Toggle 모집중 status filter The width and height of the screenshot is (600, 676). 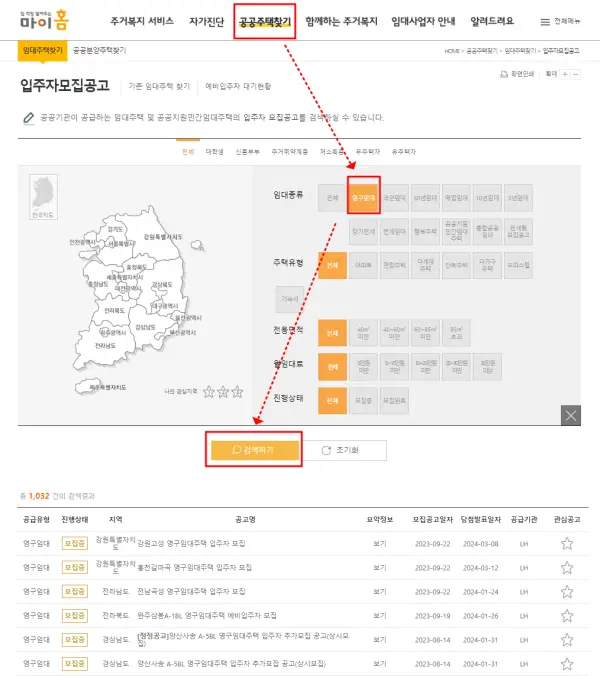(363, 401)
